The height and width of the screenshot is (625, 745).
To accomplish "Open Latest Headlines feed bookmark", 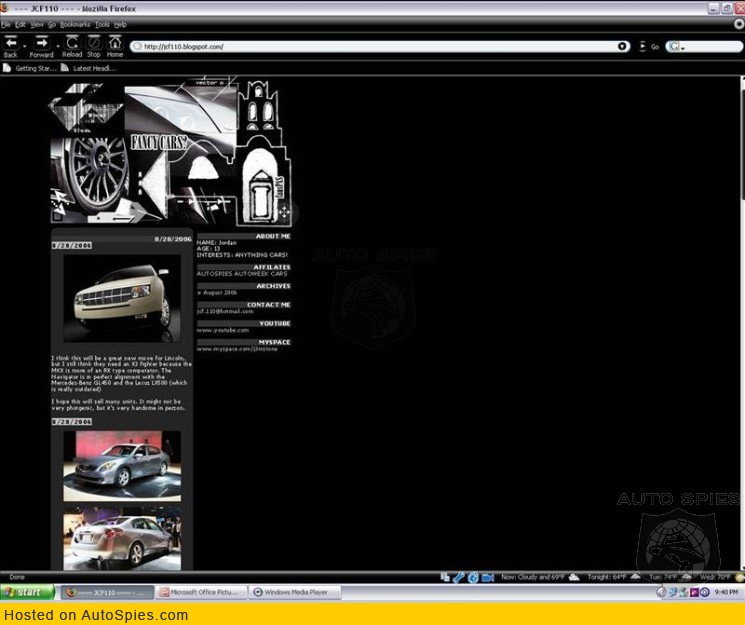I will point(88,68).
